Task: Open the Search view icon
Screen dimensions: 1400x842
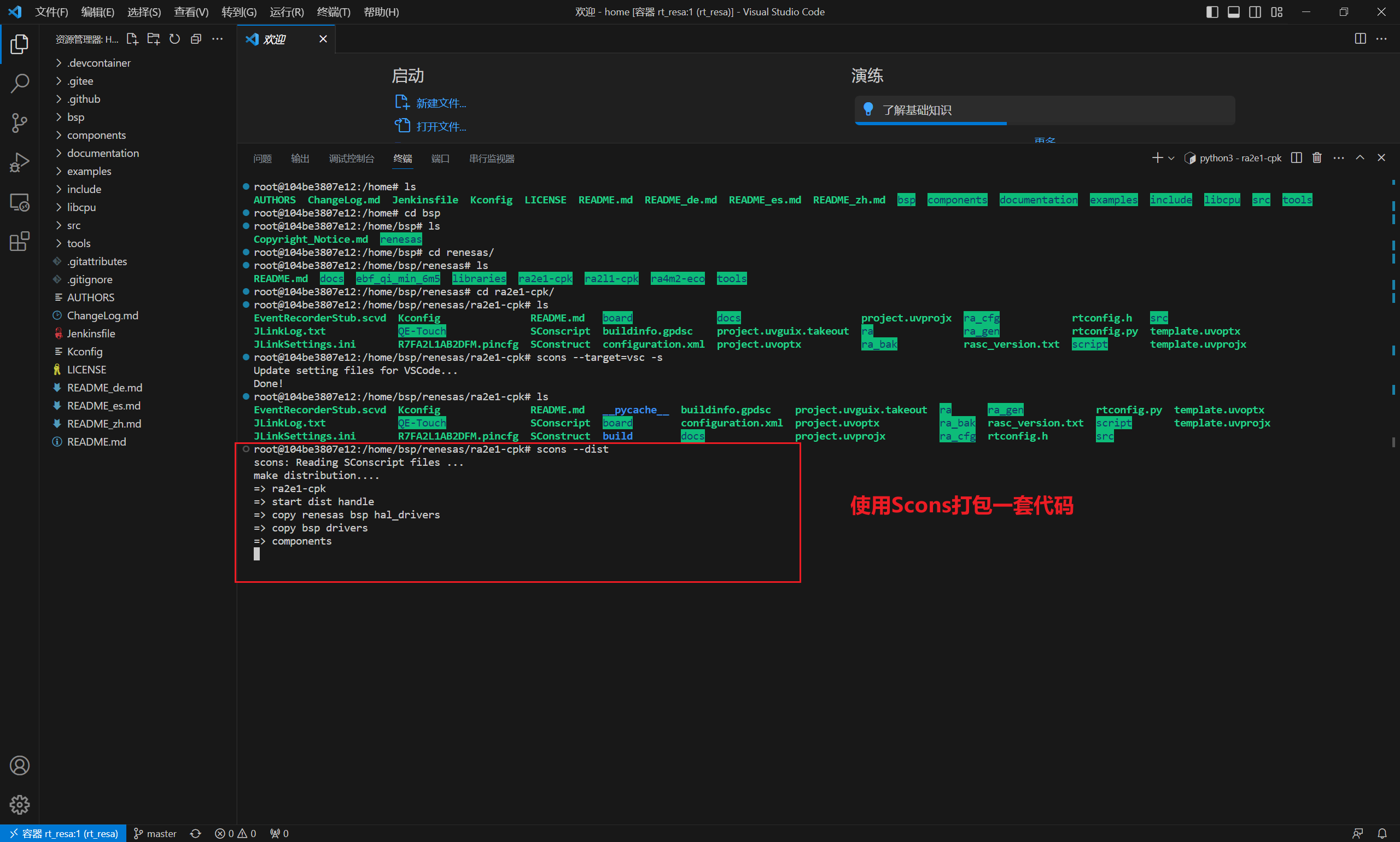Action: (x=19, y=84)
